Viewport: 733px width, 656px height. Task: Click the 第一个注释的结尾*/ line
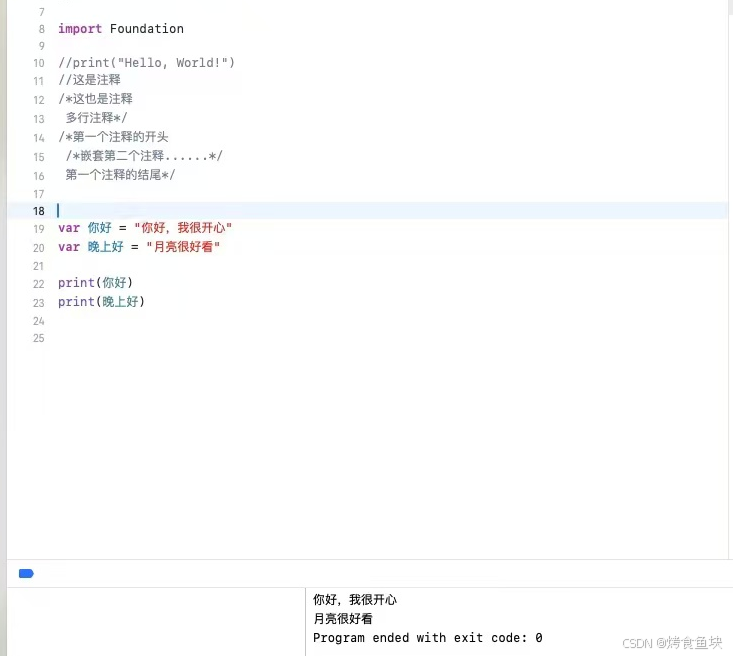120,175
